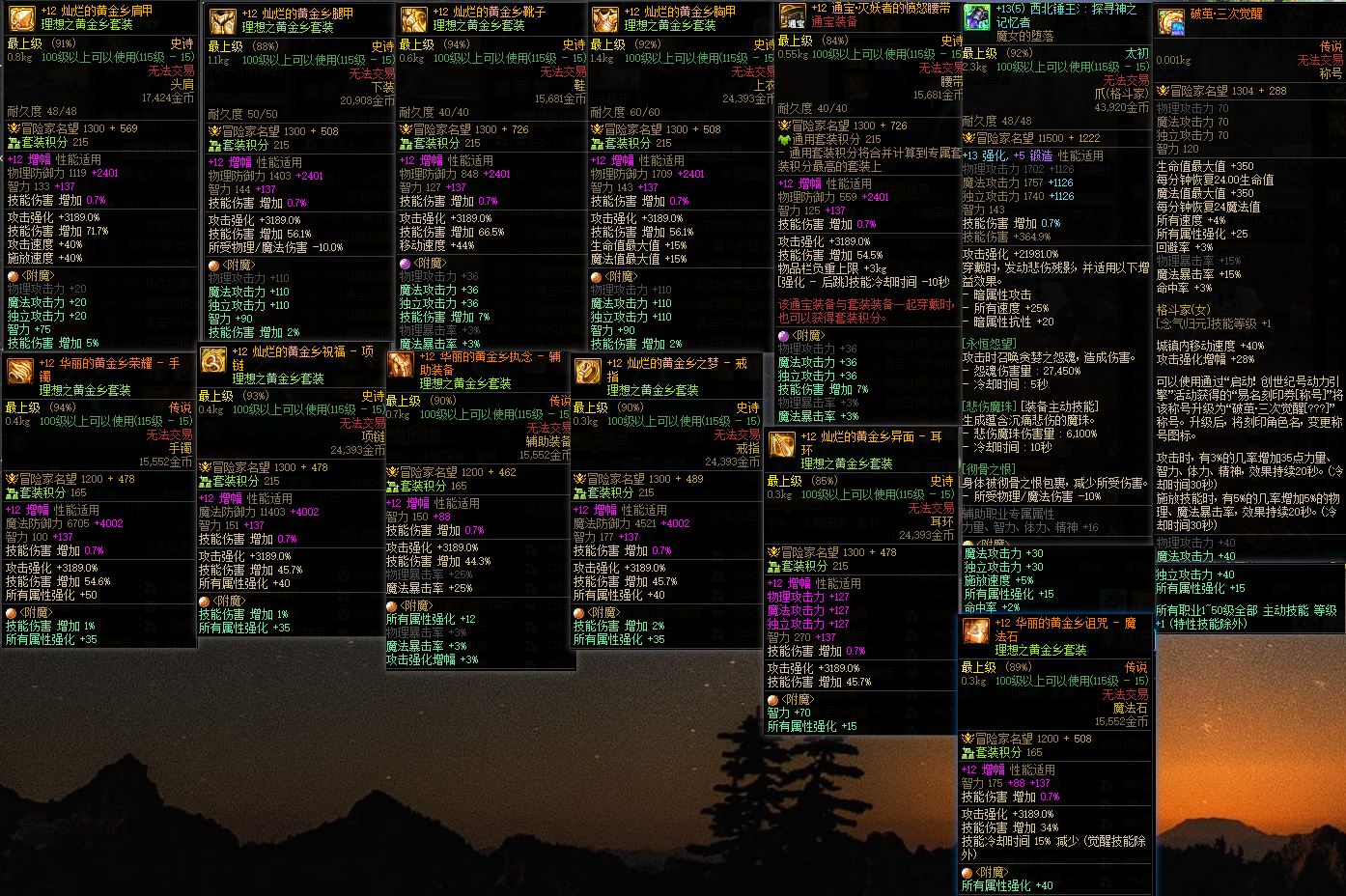Click the fame emblem beside 冒险家名望 1304 + 288
The width and height of the screenshot is (1346, 896).
pos(1164,91)
